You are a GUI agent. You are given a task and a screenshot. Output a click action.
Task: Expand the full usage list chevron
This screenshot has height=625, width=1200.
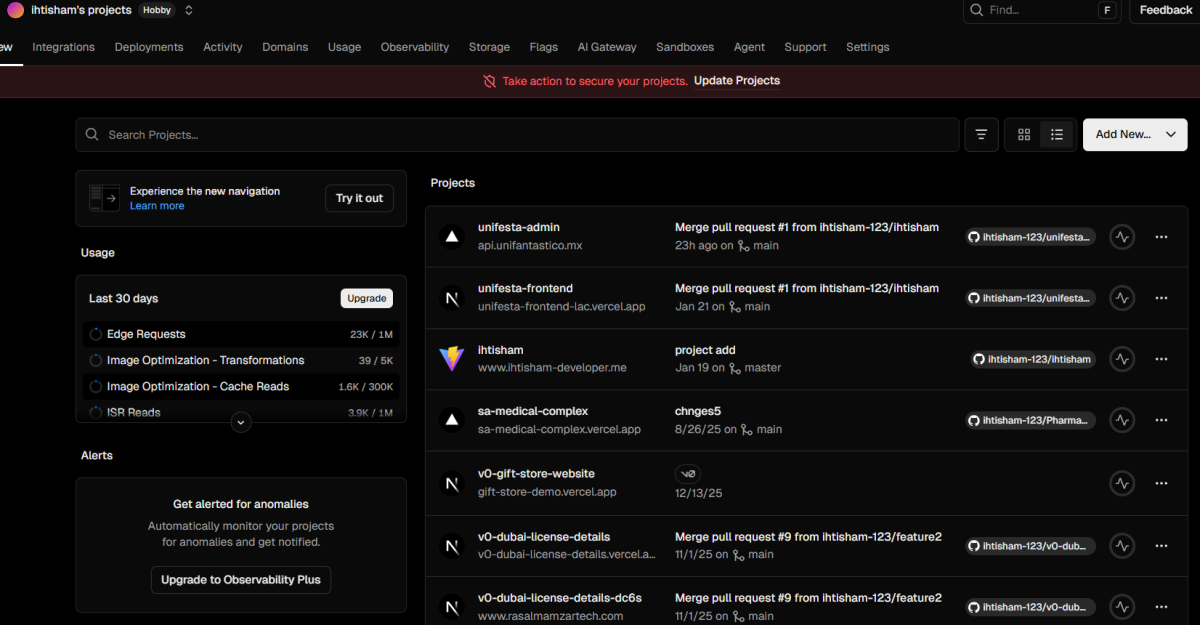tap(240, 423)
